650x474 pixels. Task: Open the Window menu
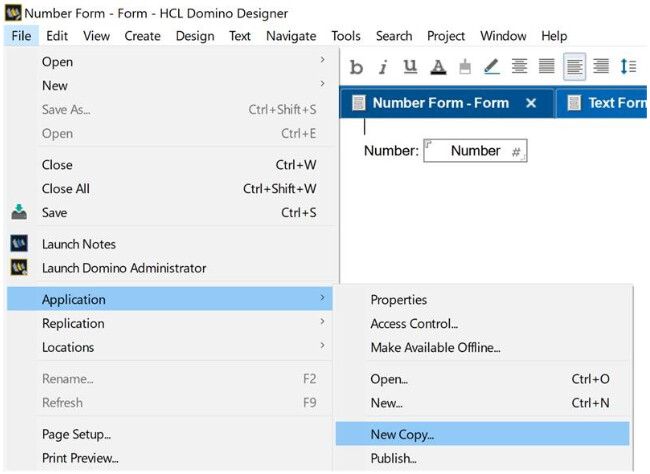pos(503,36)
